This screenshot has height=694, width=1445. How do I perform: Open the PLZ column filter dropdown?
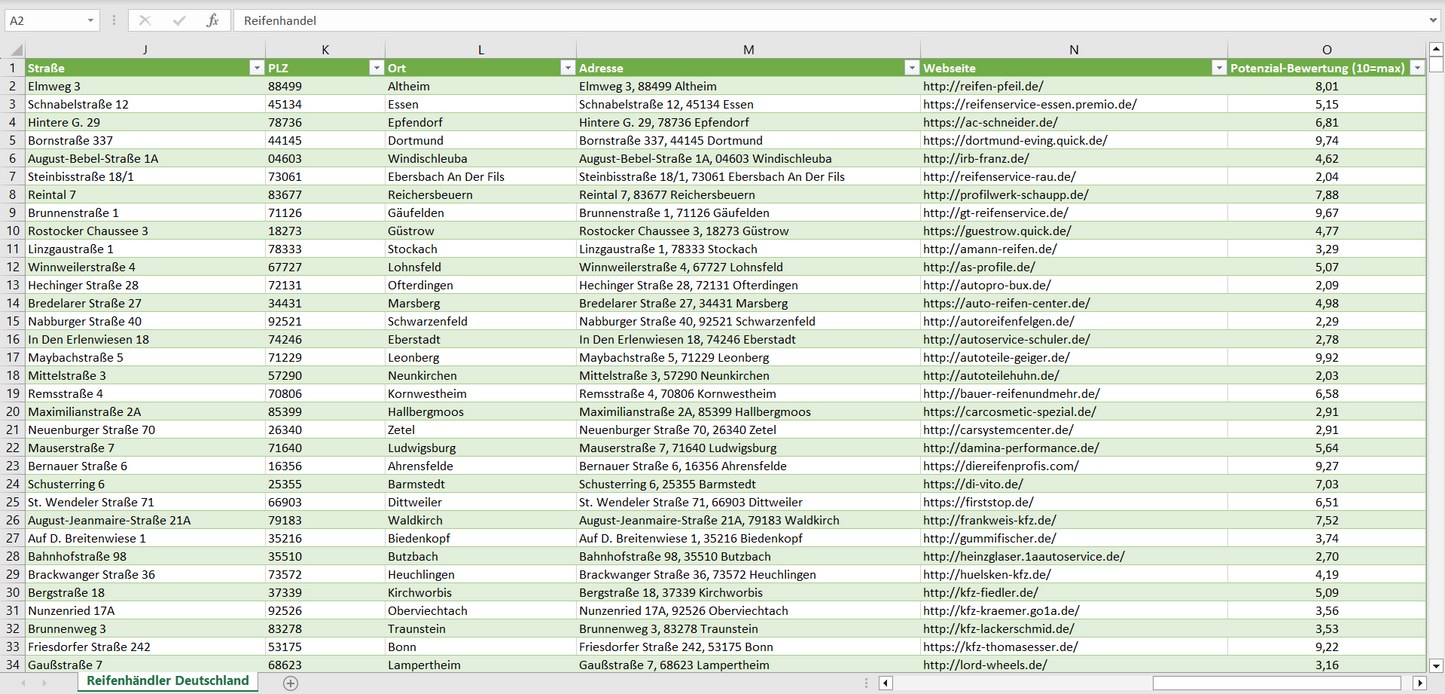pos(376,68)
